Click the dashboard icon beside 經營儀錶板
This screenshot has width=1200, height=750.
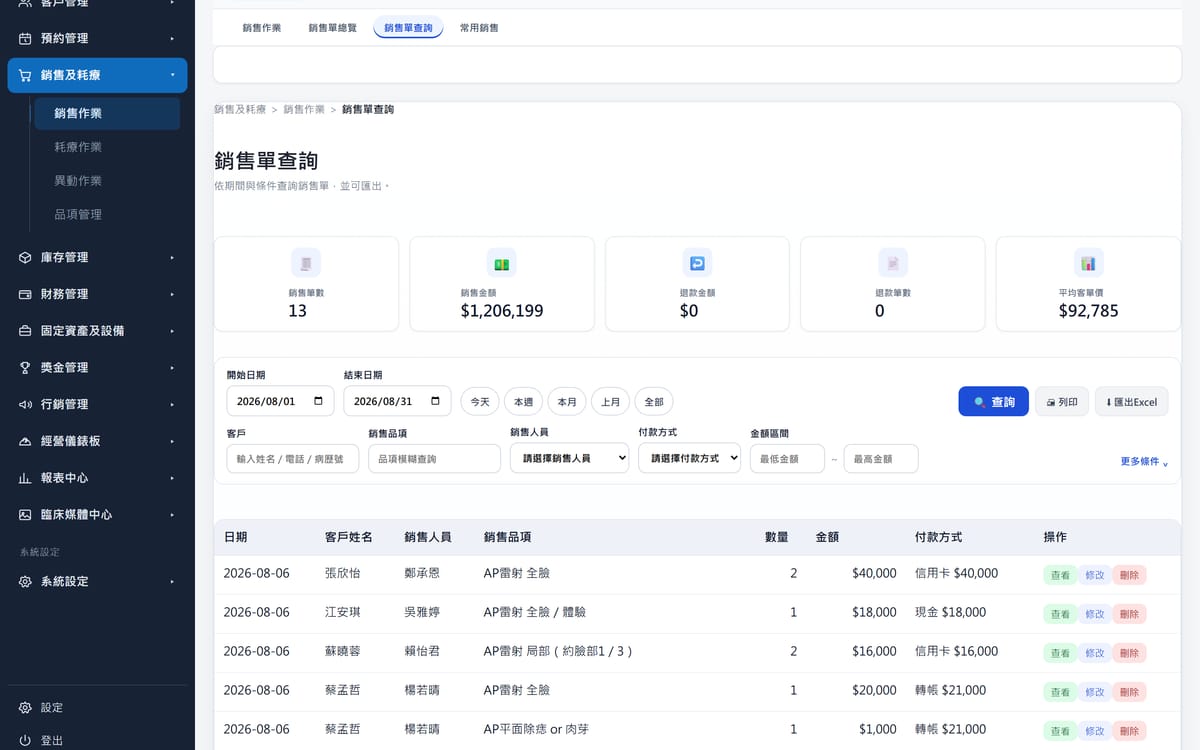25,441
